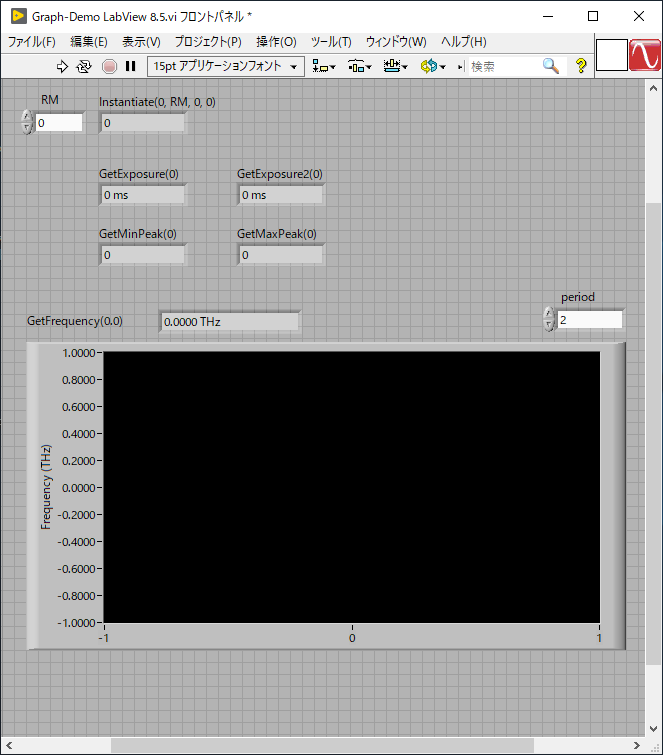Viewport: 663px width, 755px height.
Task: Open the Align Objects dropdown
Action: [324, 66]
